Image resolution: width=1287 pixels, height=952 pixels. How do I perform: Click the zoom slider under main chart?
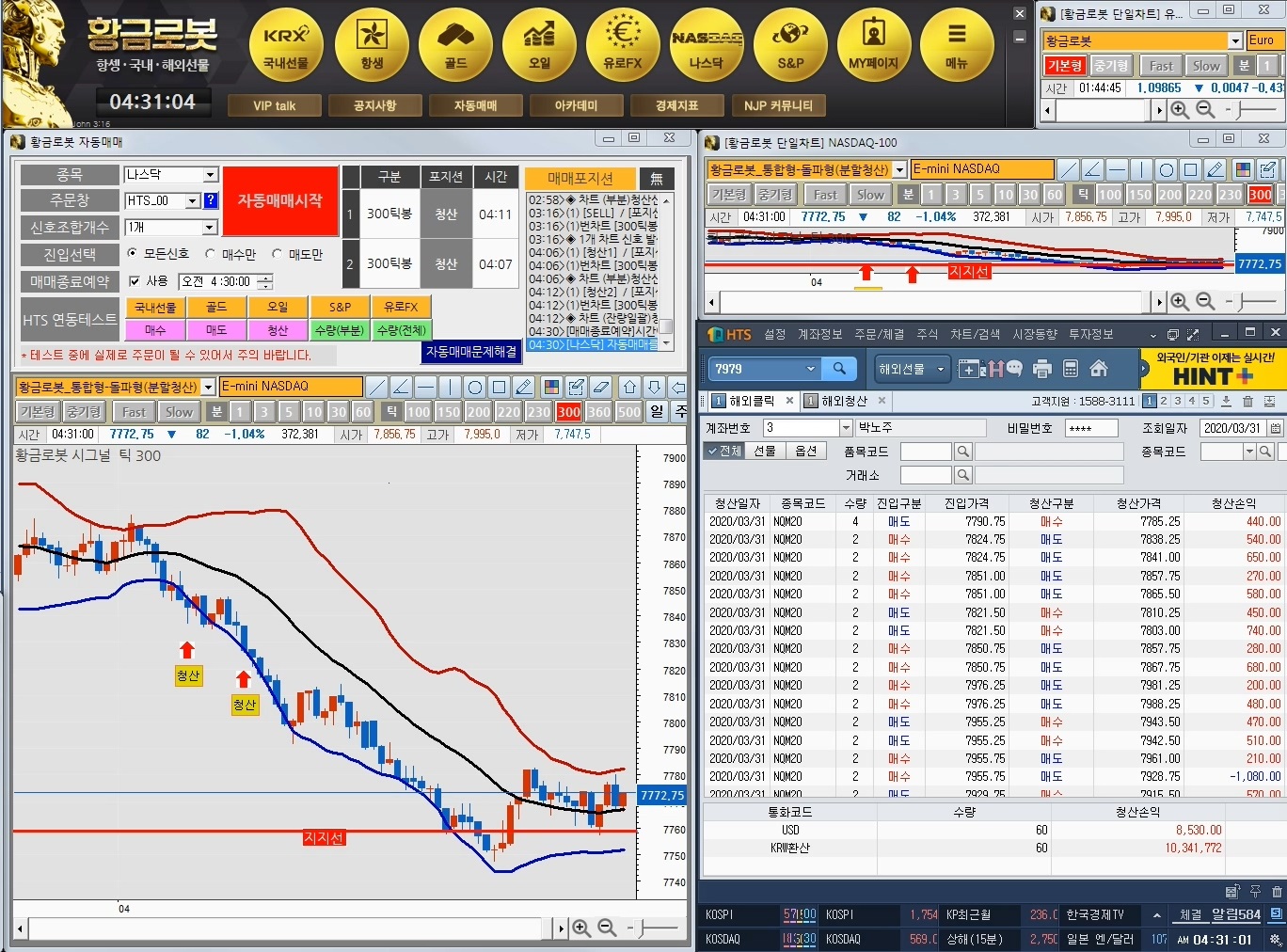653,928
